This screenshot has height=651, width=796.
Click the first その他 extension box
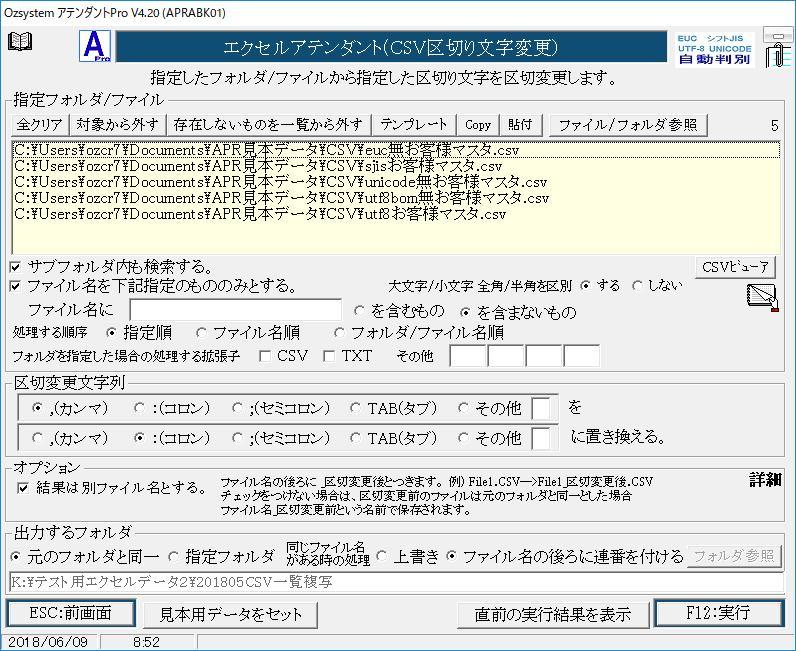tap(468, 356)
